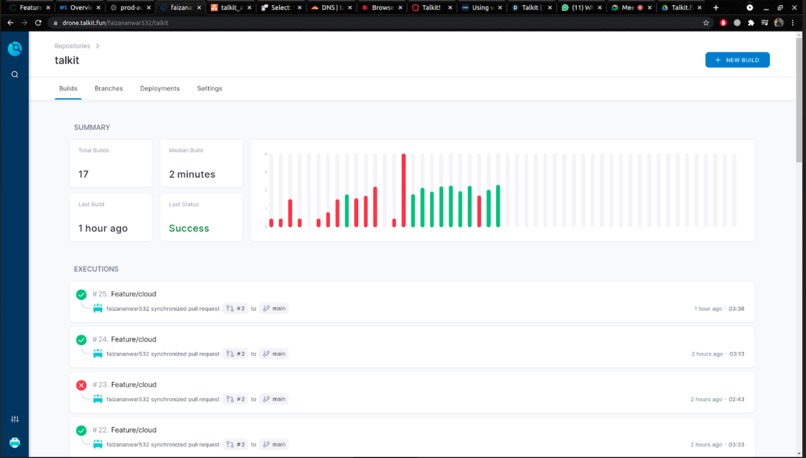Open the Chrome three-dot menu
This screenshot has width=806, height=458.
pyautogui.click(x=793, y=23)
